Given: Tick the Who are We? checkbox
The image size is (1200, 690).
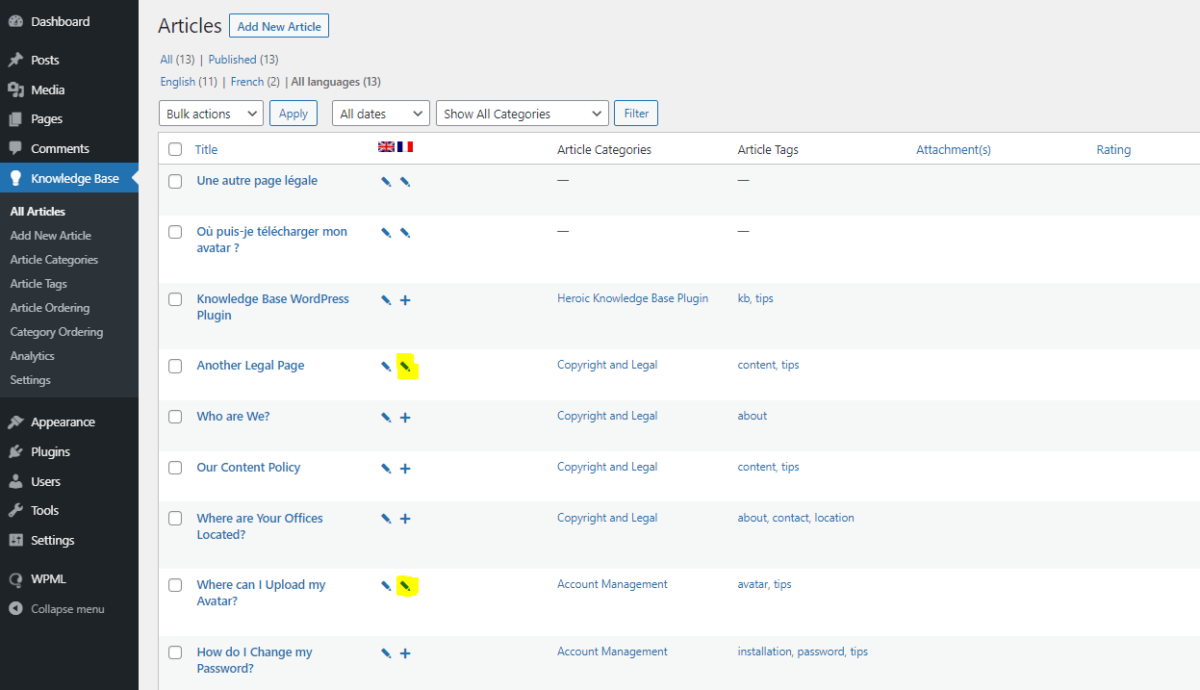Looking at the screenshot, I should (175, 417).
